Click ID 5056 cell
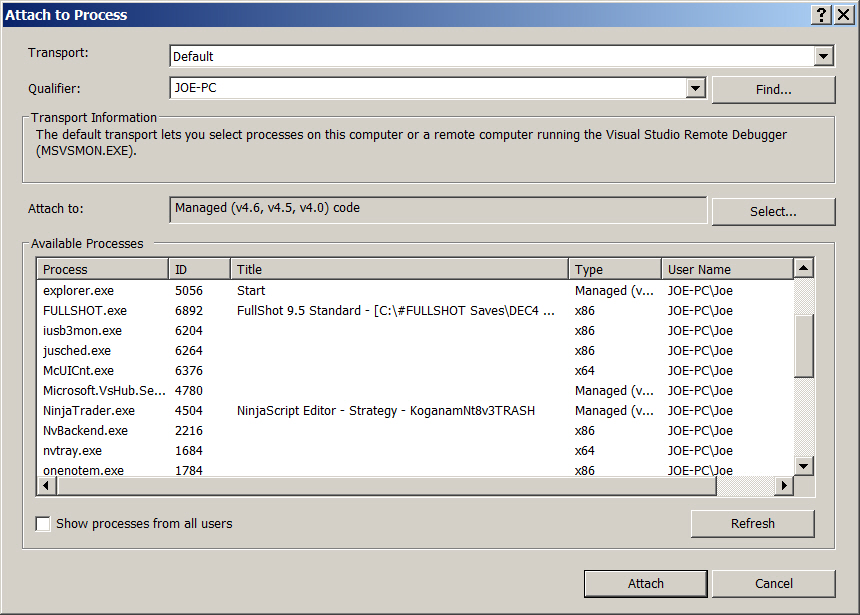 coord(189,290)
